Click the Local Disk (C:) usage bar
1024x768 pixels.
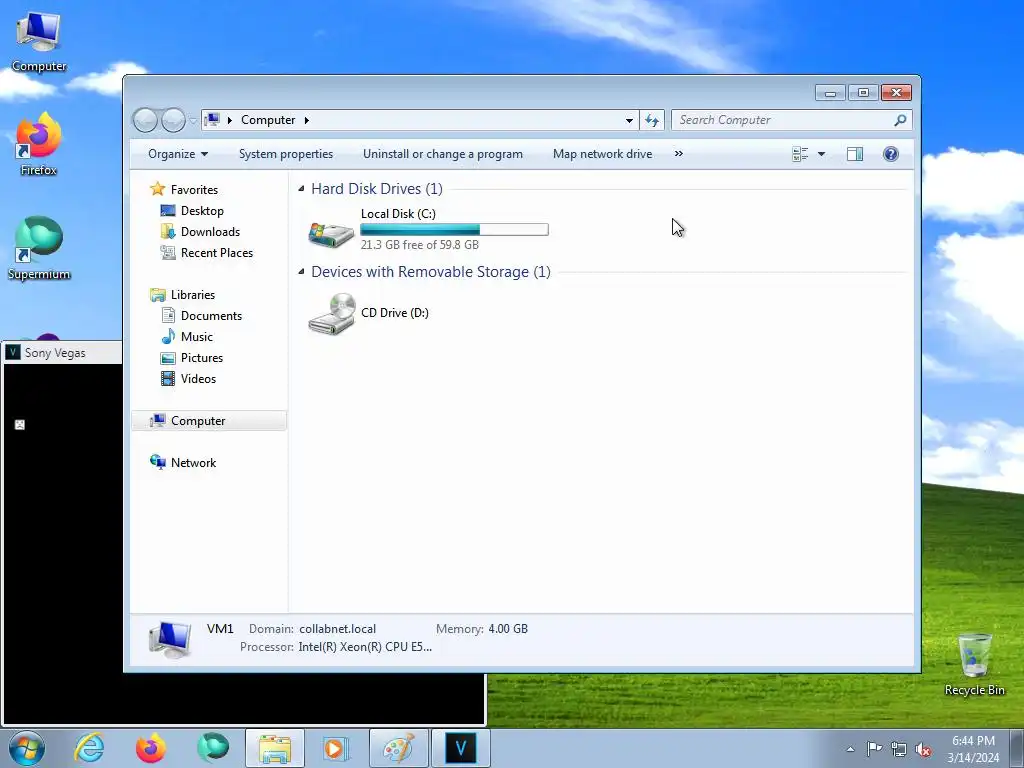pos(455,230)
